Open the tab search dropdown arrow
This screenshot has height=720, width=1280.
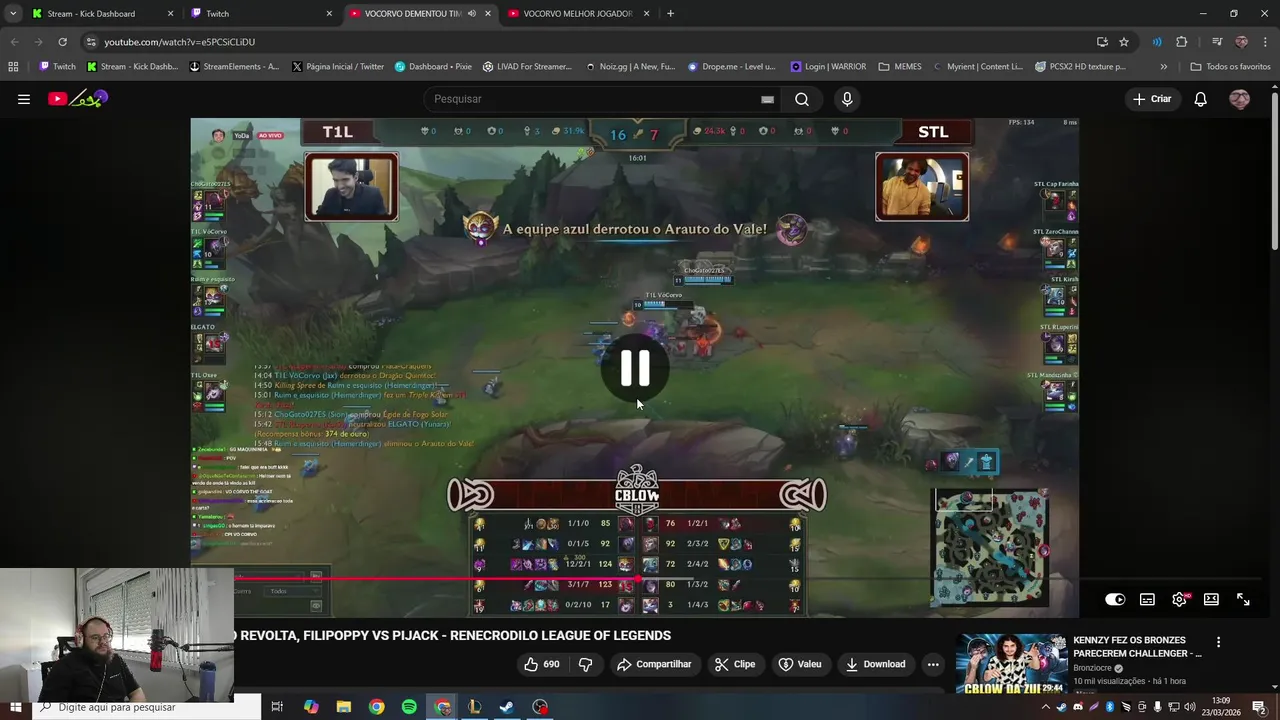[x=12, y=14]
